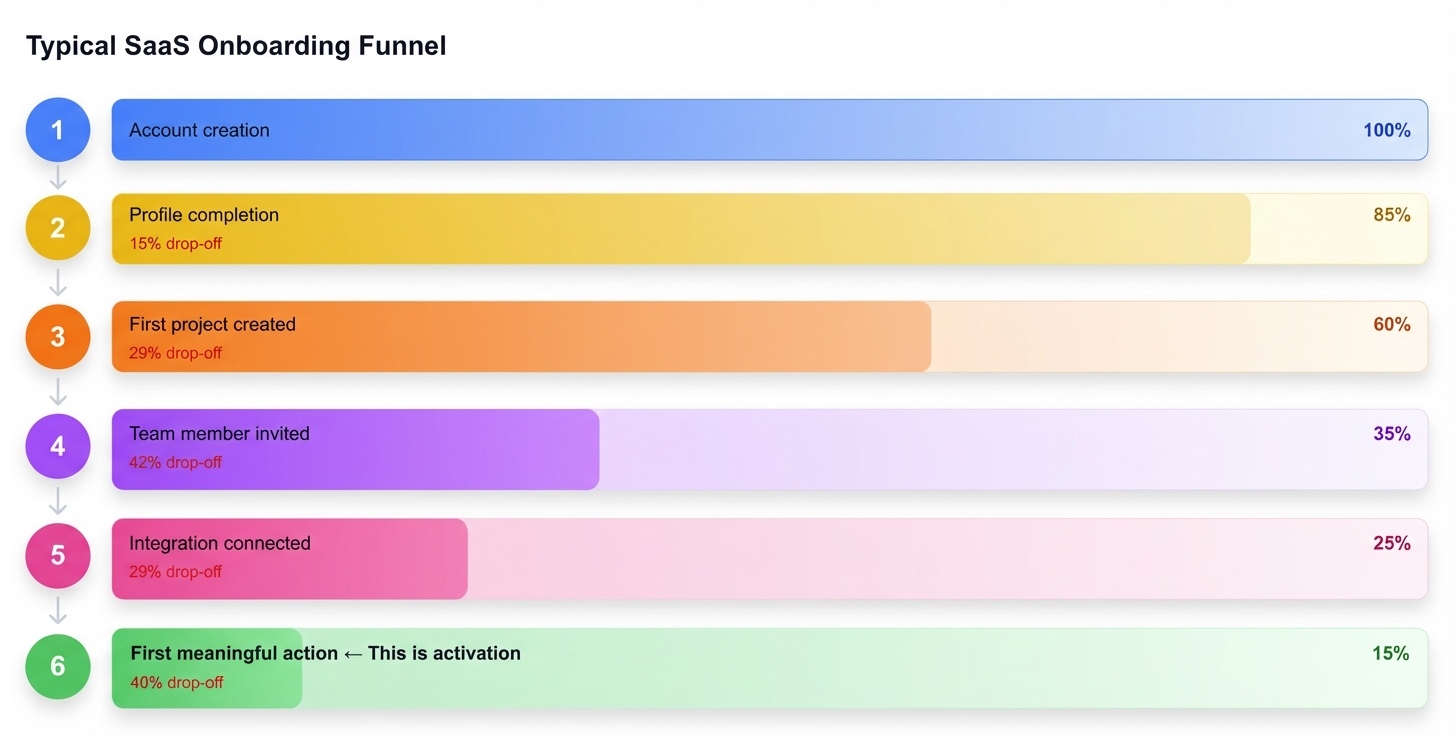Click the Integration connected label

(220, 543)
